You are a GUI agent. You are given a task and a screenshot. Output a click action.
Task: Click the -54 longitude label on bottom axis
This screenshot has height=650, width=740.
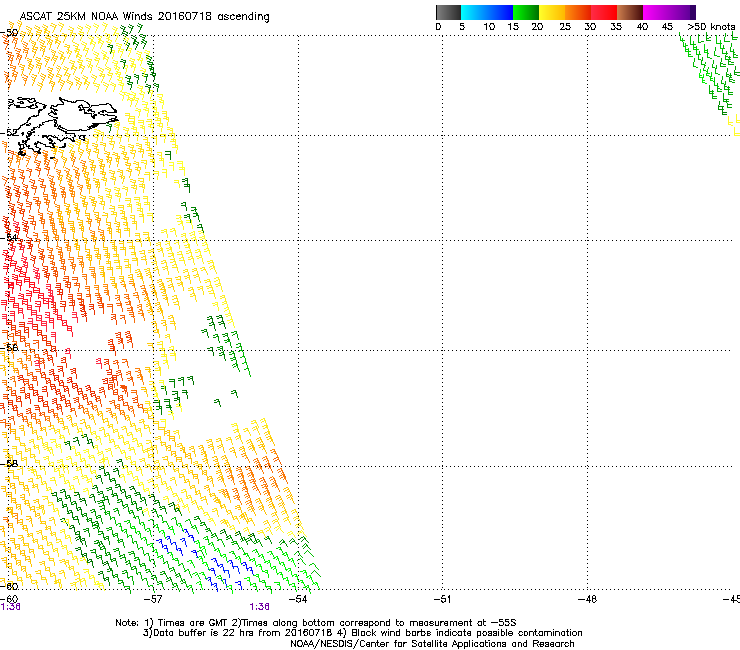click(298, 599)
